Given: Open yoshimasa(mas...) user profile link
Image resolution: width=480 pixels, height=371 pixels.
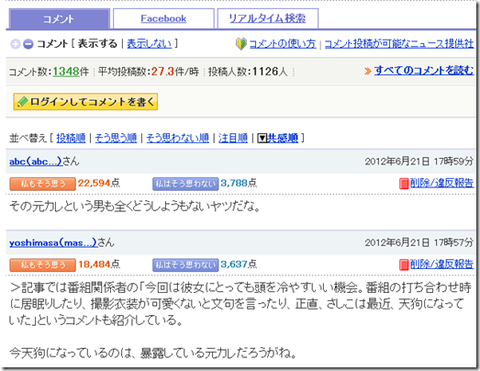Looking at the screenshot, I should [x=53, y=243].
